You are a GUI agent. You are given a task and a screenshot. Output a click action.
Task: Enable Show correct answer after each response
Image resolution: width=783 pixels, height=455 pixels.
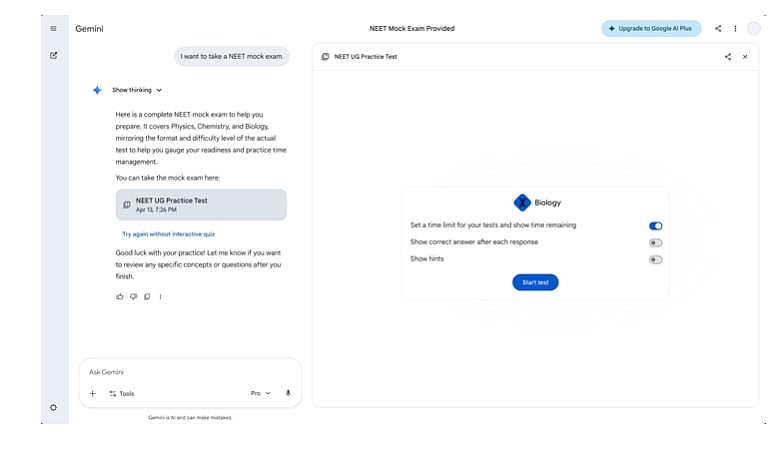pos(655,243)
